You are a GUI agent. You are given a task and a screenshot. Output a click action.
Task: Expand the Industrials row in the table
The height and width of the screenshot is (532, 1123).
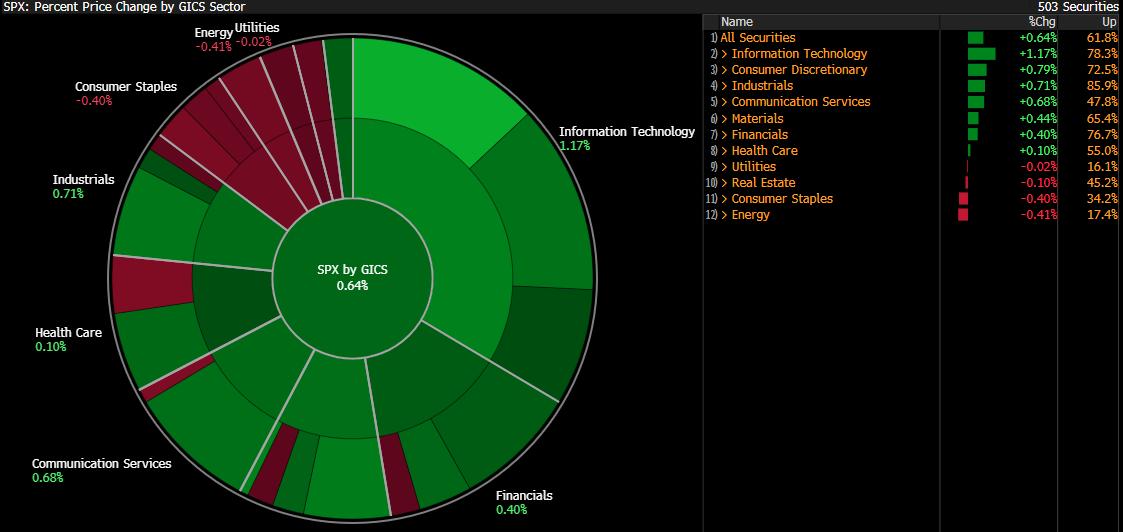[724, 86]
